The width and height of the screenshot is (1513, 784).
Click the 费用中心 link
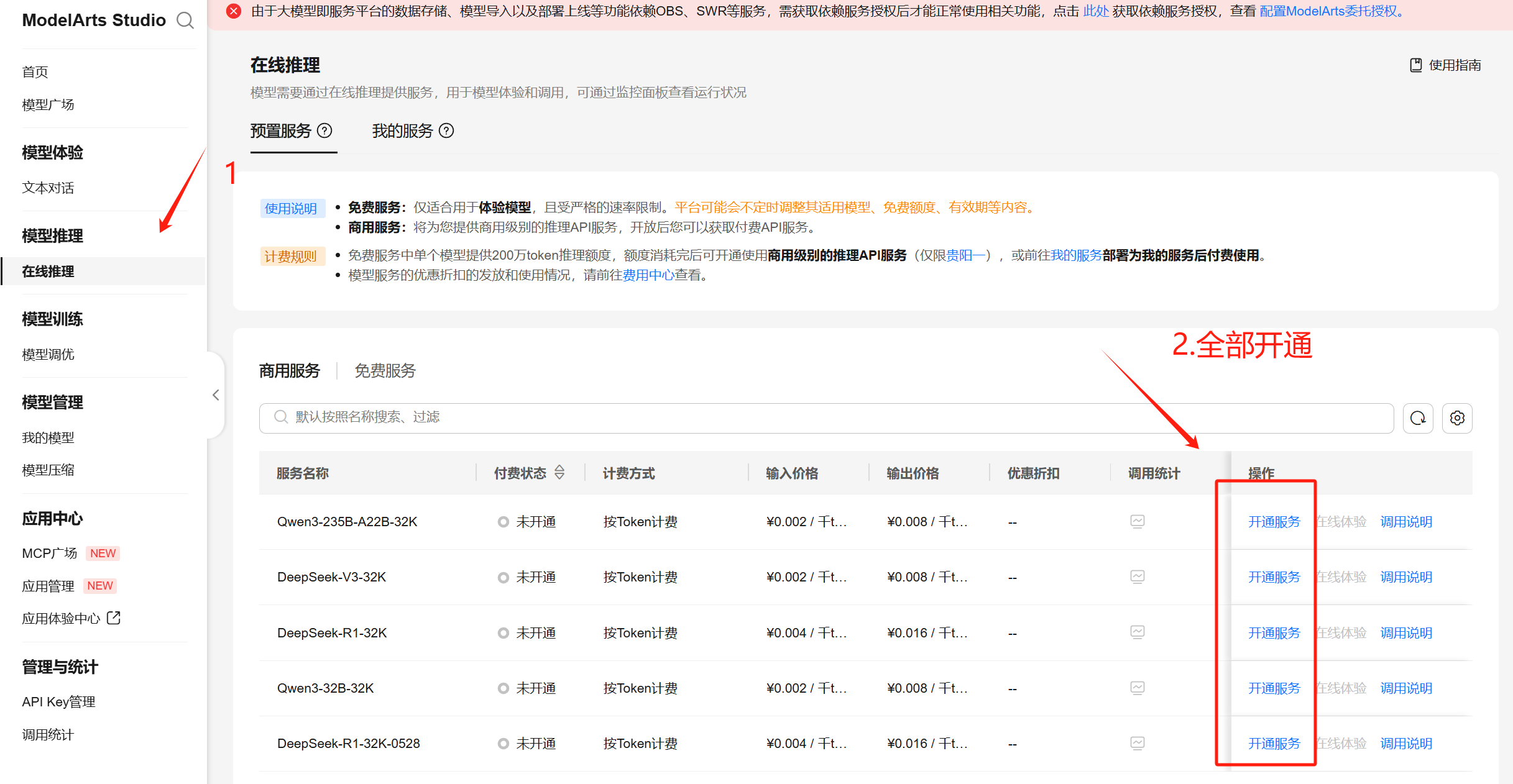pos(648,275)
